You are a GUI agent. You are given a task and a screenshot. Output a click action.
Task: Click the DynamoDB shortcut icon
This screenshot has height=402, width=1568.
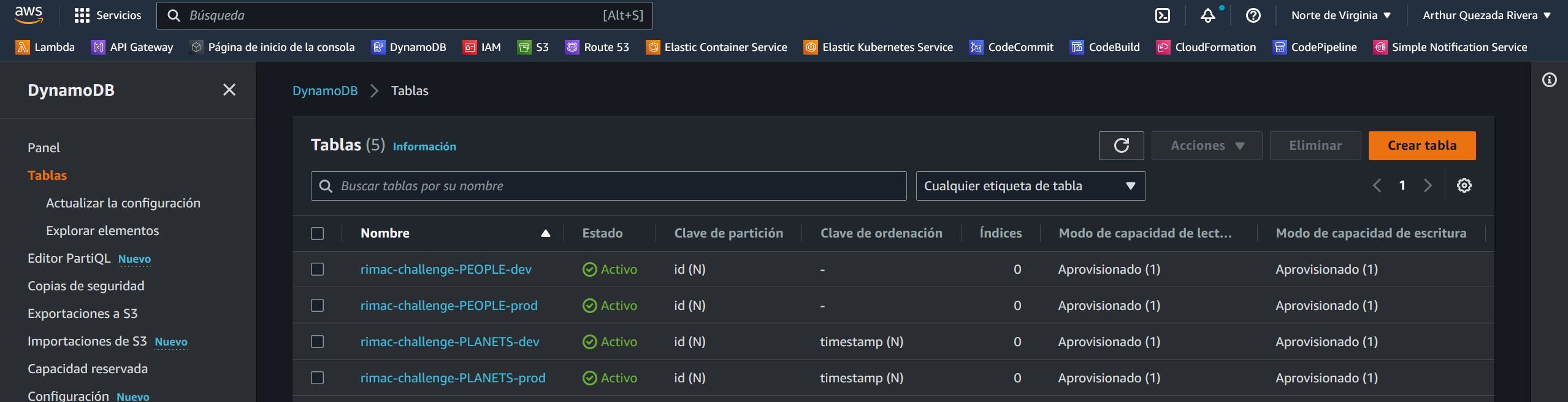[378, 47]
